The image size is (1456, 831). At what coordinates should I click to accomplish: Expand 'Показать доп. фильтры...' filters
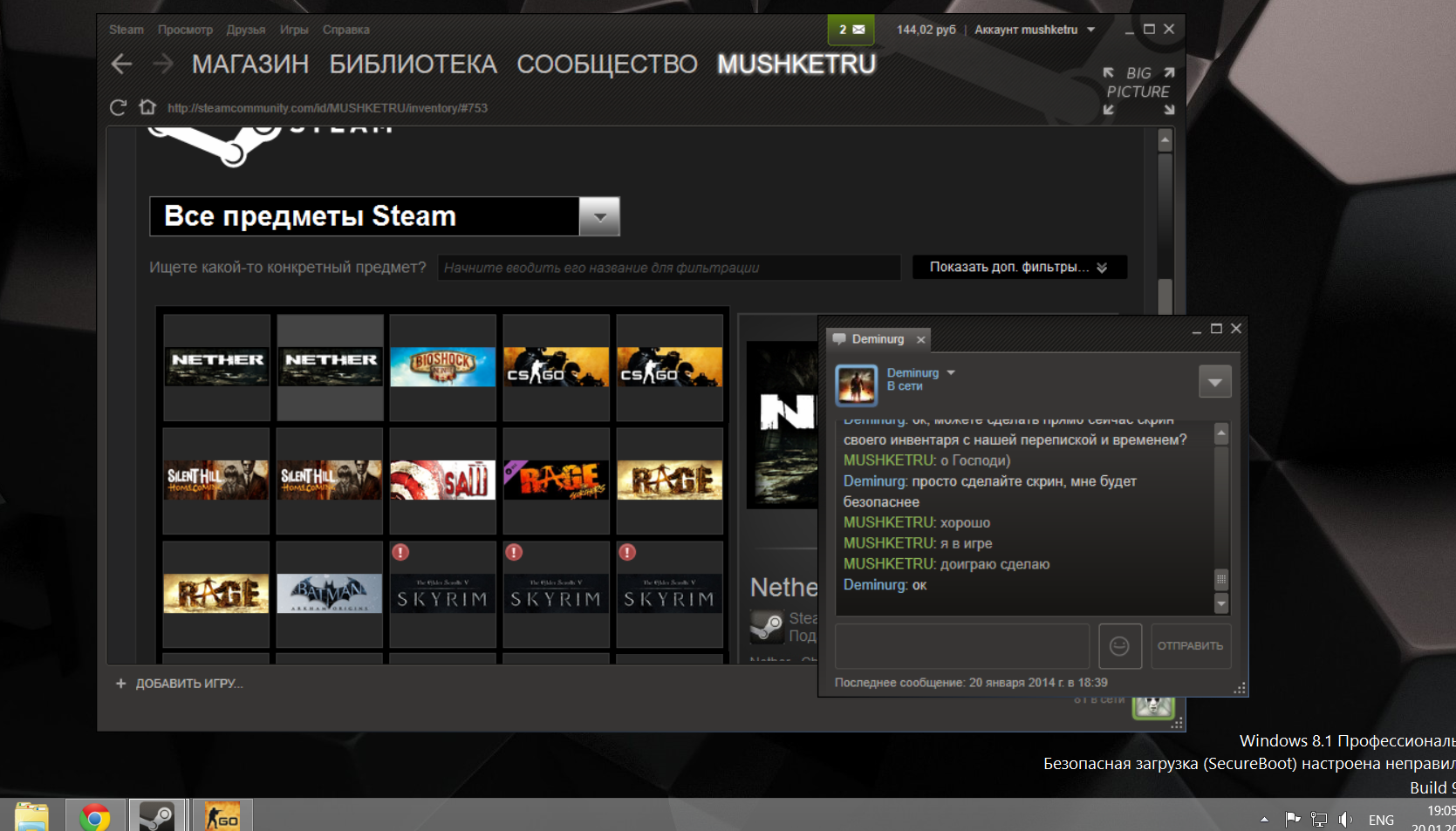click(1020, 267)
